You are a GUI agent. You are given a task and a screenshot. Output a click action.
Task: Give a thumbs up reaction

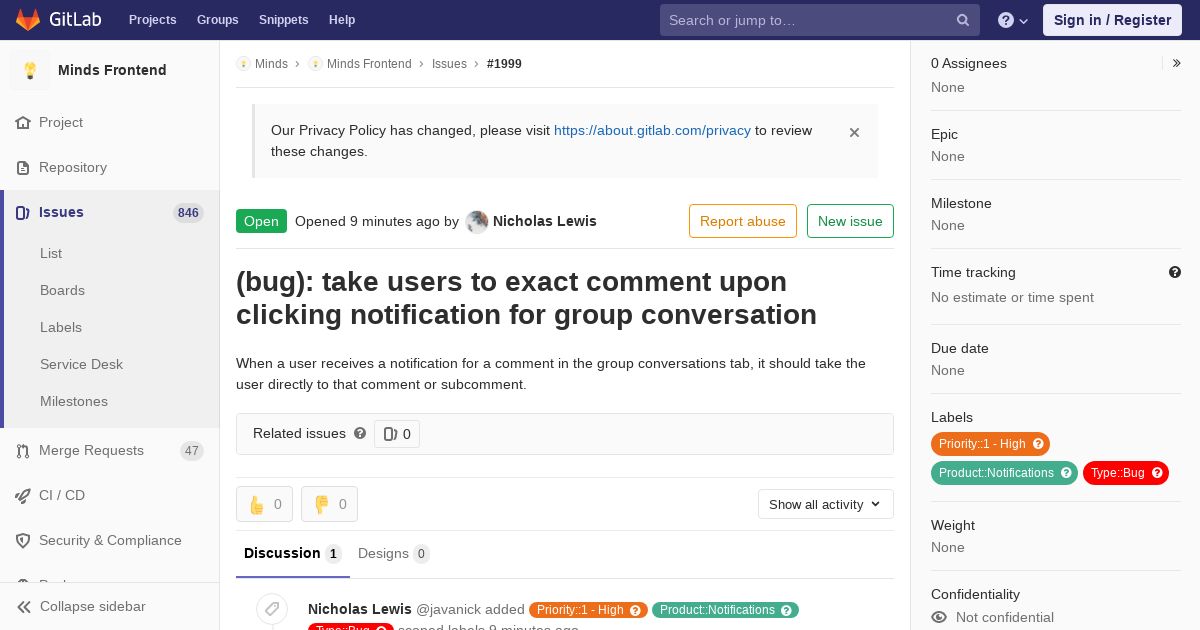pyautogui.click(x=264, y=504)
